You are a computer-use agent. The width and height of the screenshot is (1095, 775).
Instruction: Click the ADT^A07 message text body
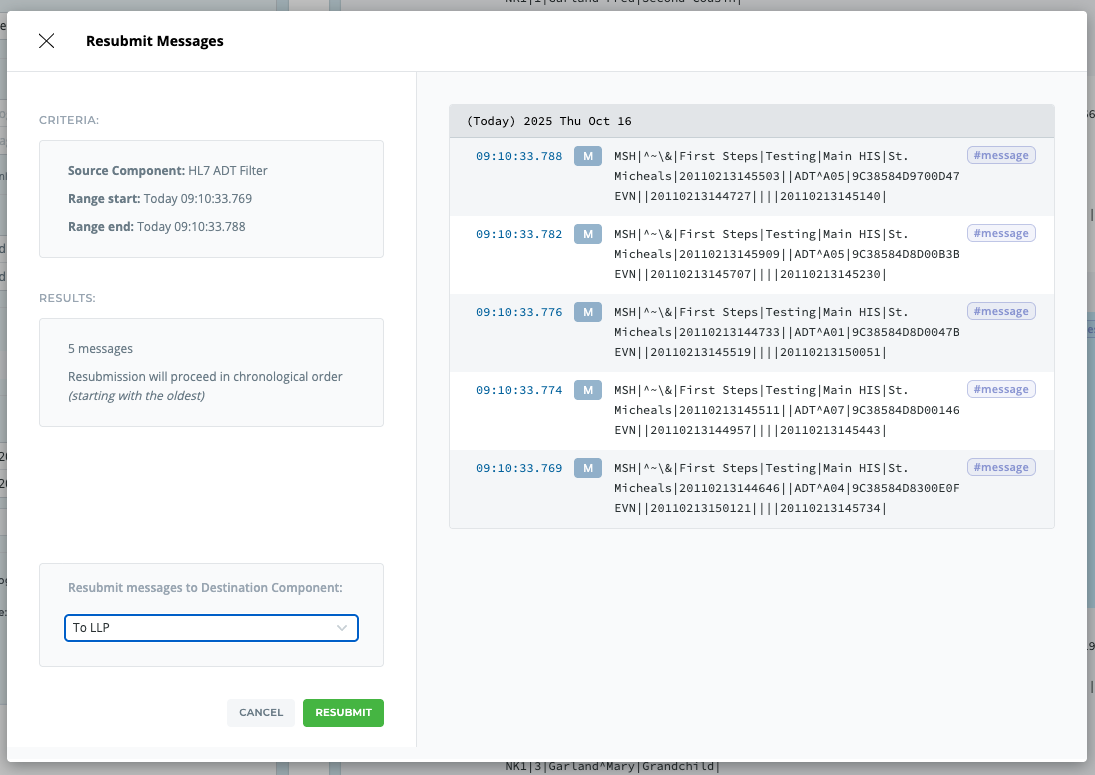(x=786, y=410)
